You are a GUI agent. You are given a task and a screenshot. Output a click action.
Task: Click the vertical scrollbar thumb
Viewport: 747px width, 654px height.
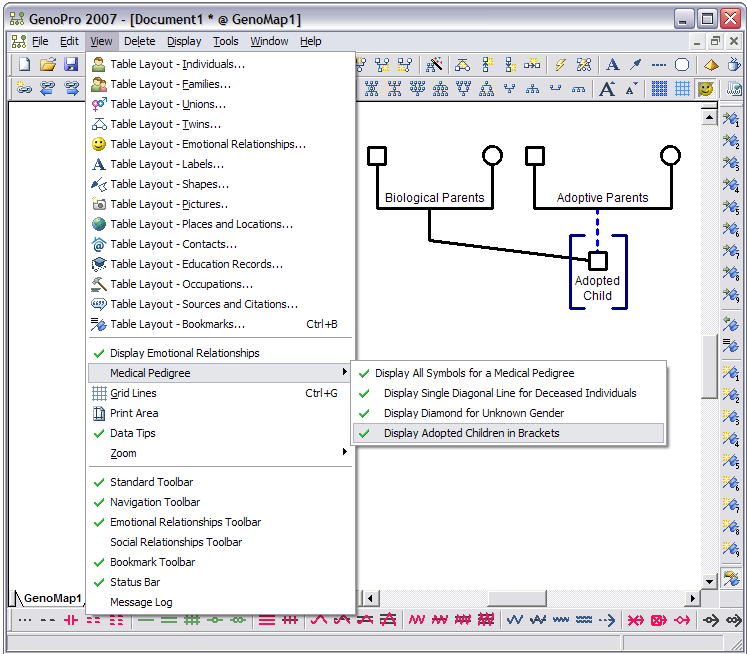[708, 365]
